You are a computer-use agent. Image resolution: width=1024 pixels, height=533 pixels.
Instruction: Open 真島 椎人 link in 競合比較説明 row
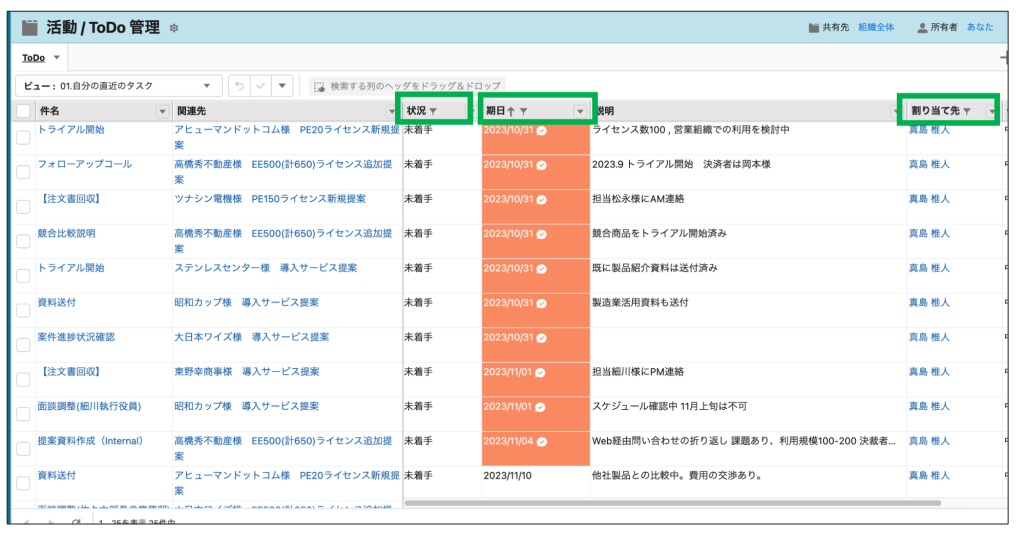point(929,233)
